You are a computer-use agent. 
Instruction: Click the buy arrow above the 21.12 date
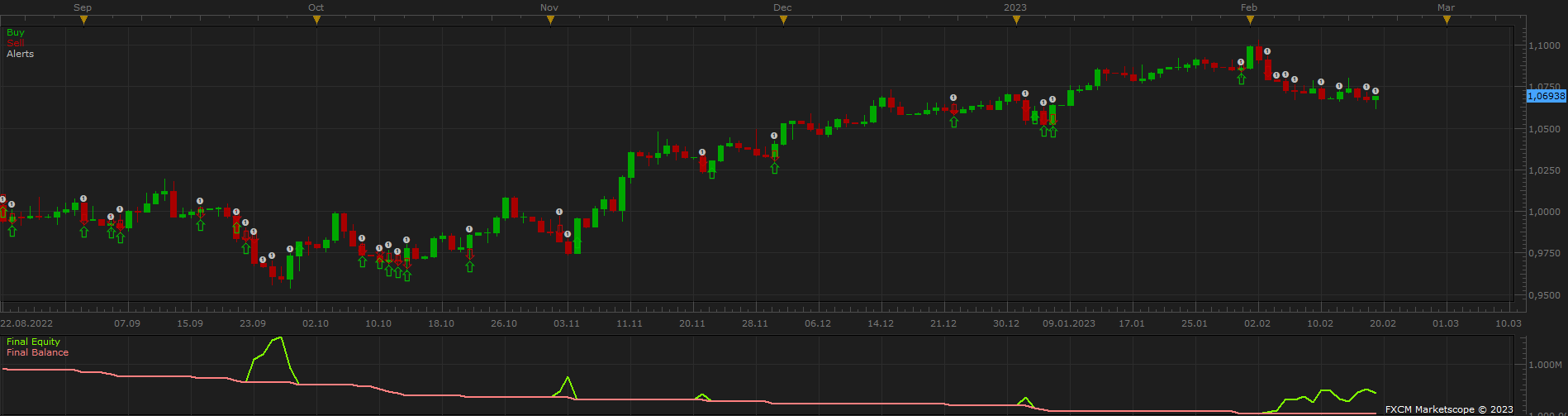(x=954, y=122)
